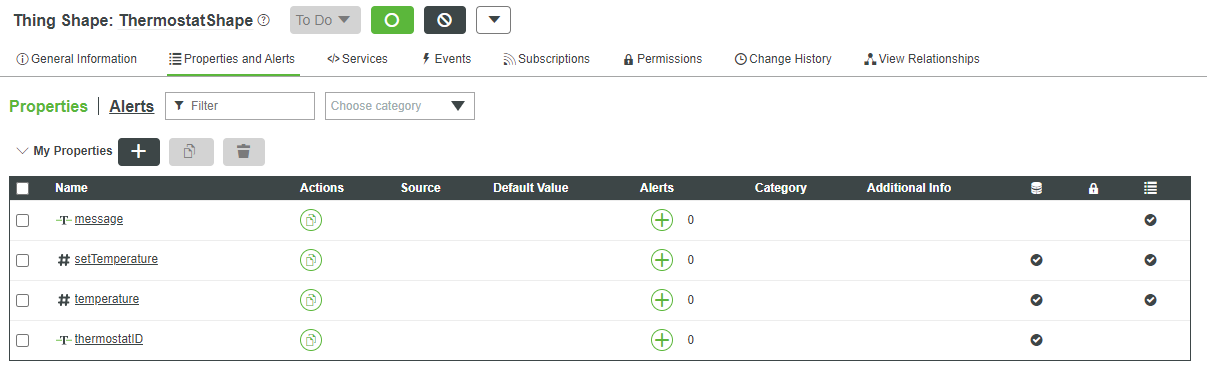This screenshot has width=1207, height=372.
Task: Click copy action icon for message row
Action: 311,220
